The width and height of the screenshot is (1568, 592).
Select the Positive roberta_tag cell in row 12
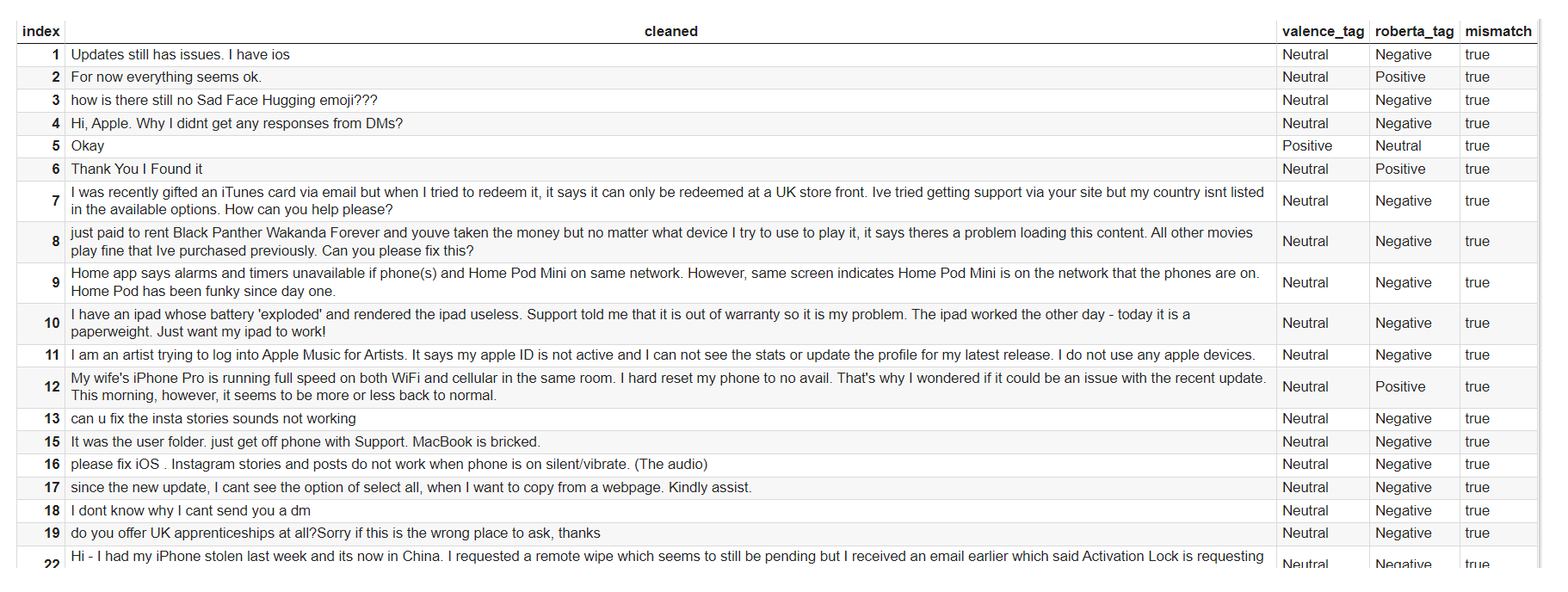(1399, 387)
